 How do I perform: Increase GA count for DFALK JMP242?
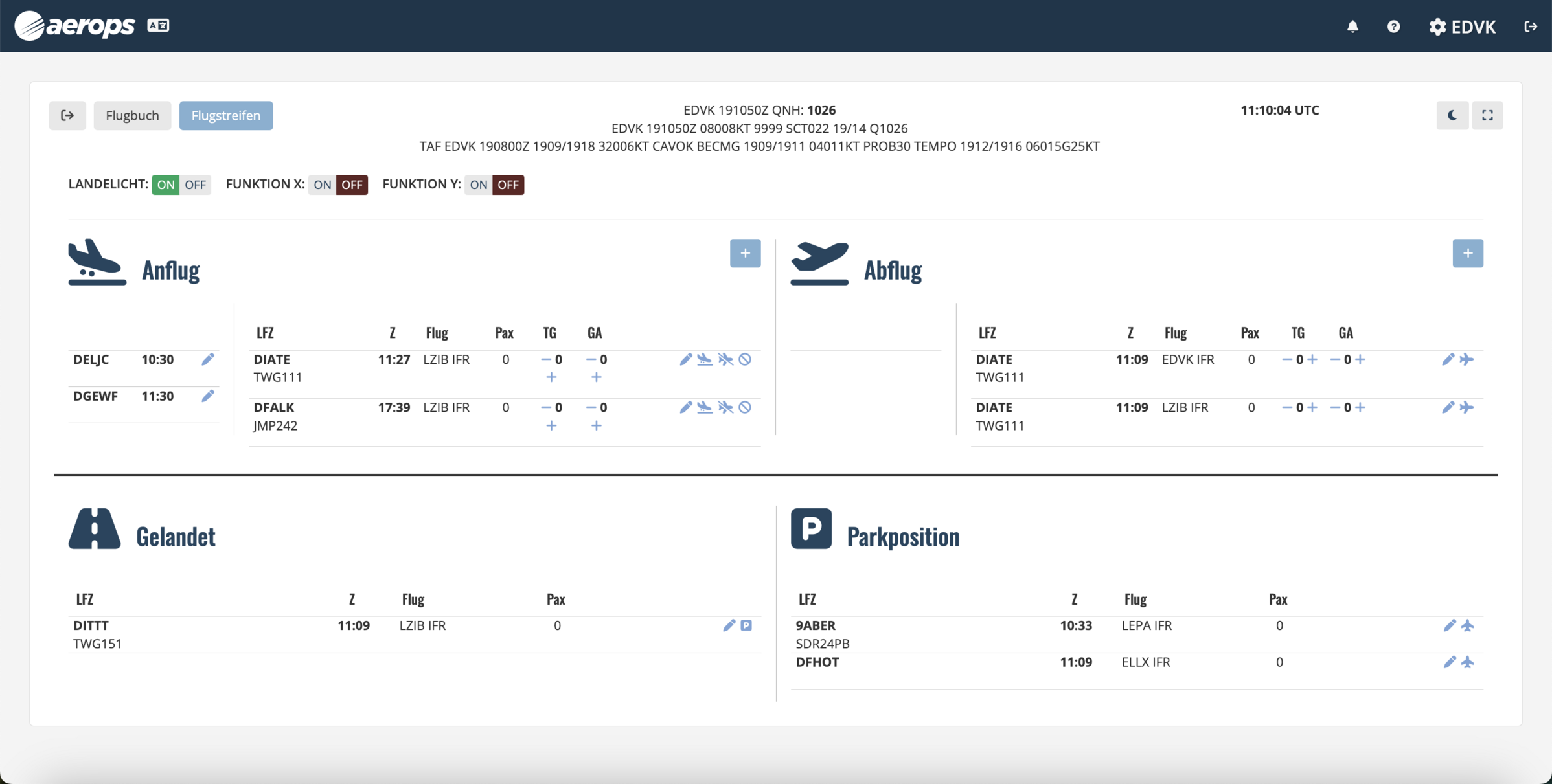coord(597,426)
